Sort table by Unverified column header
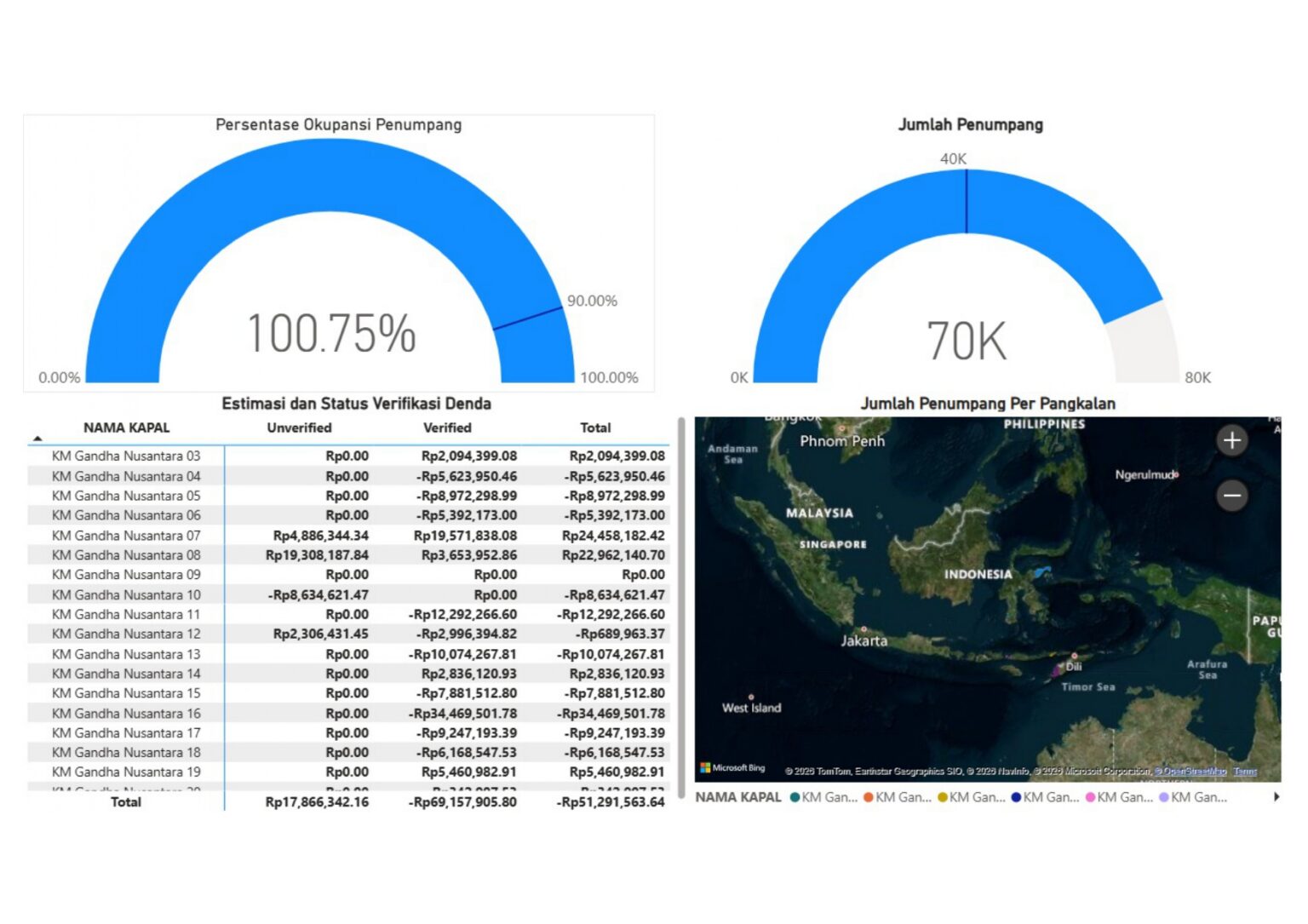1308x924 pixels. [x=299, y=428]
